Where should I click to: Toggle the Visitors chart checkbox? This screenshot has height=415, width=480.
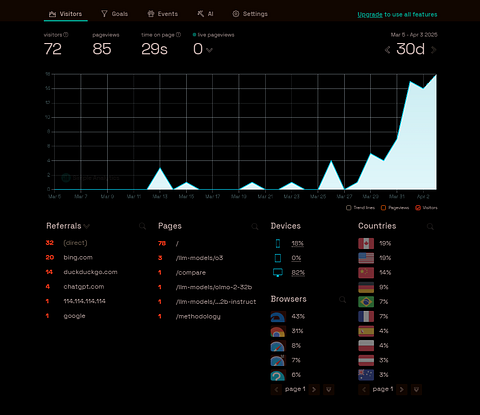418,208
